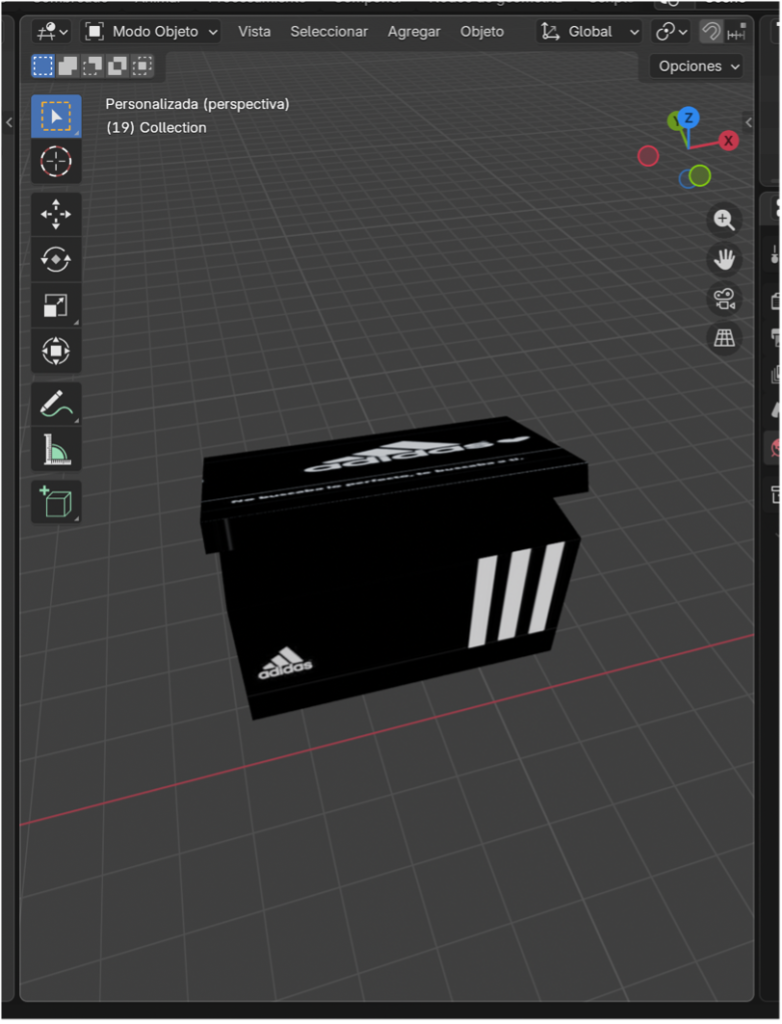This screenshot has height=1024, width=782.
Task: Toggle the camera view button
Action: click(724, 299)
